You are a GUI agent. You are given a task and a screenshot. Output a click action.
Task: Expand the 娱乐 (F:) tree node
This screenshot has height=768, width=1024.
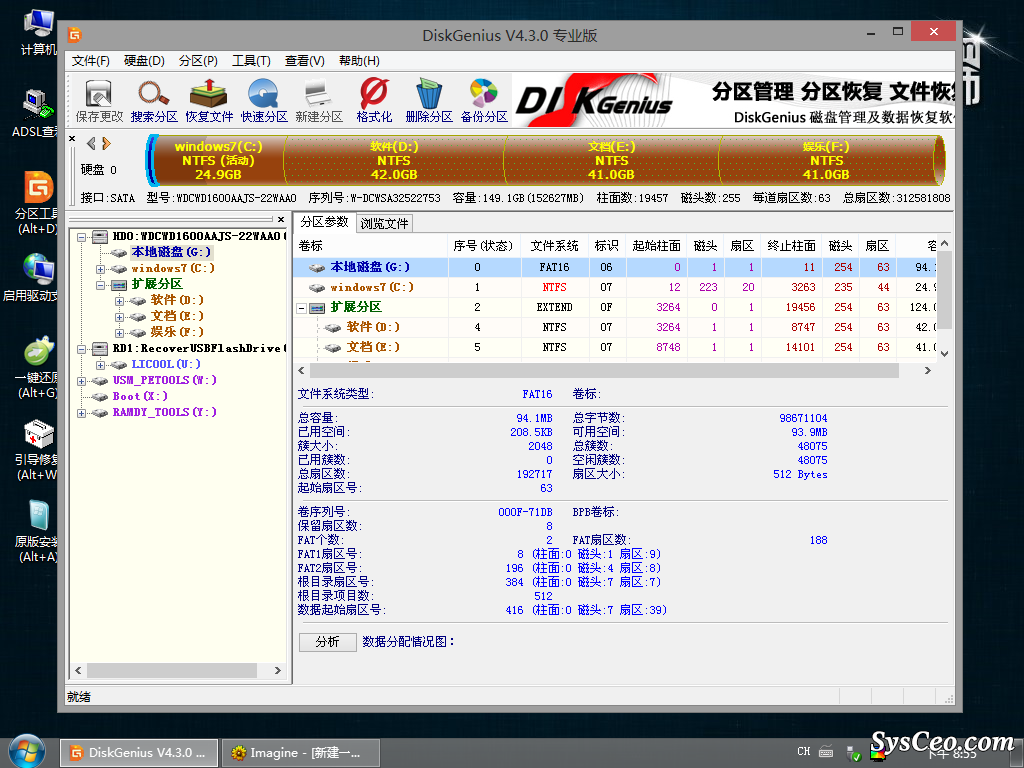[119, 332]
